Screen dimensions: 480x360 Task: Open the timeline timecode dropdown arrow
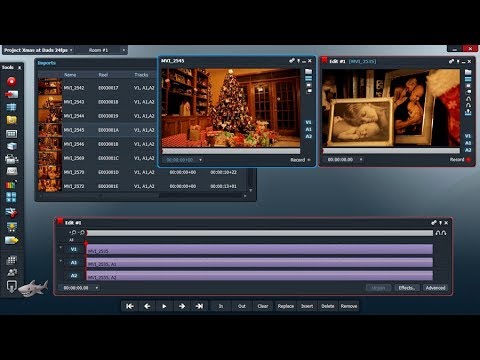coord(97,288)
